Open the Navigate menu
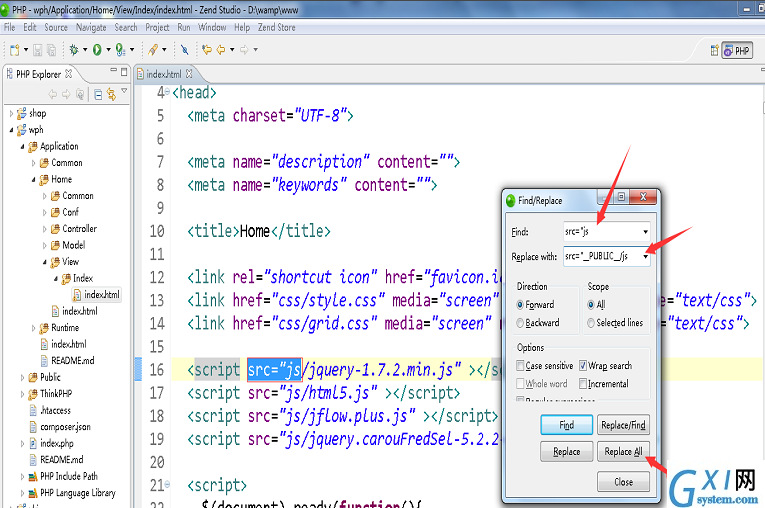Screen dimensions: 765x508 (x=91, y=27)
